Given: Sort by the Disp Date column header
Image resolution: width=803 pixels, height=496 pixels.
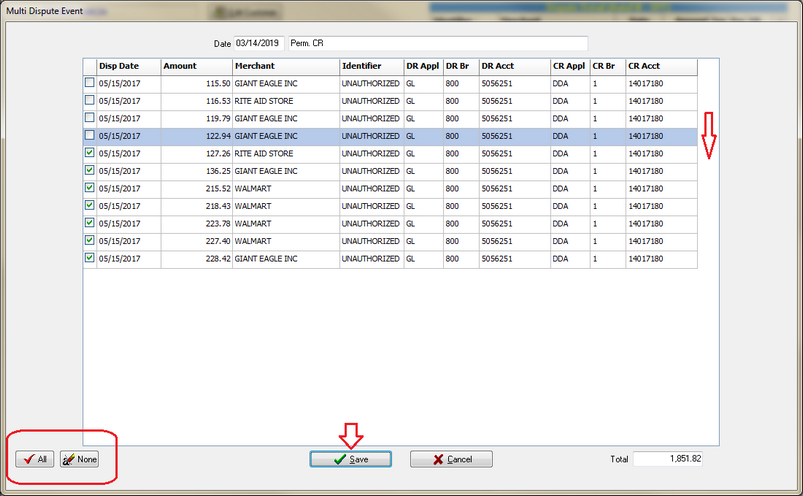Looking at the screenshot, I should tap(127, 66).
